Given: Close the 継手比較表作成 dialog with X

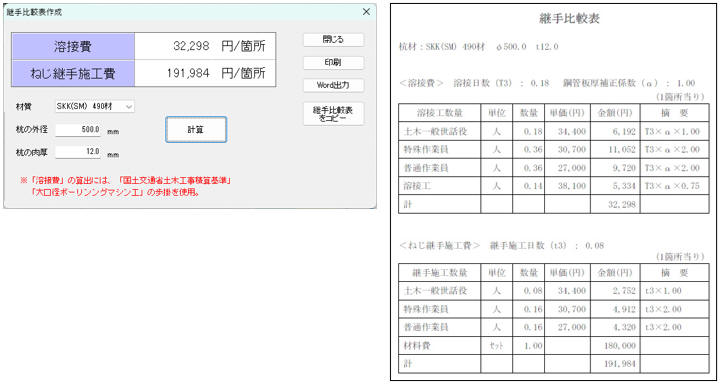Looking at the screenshot, I should pos(366,12).
